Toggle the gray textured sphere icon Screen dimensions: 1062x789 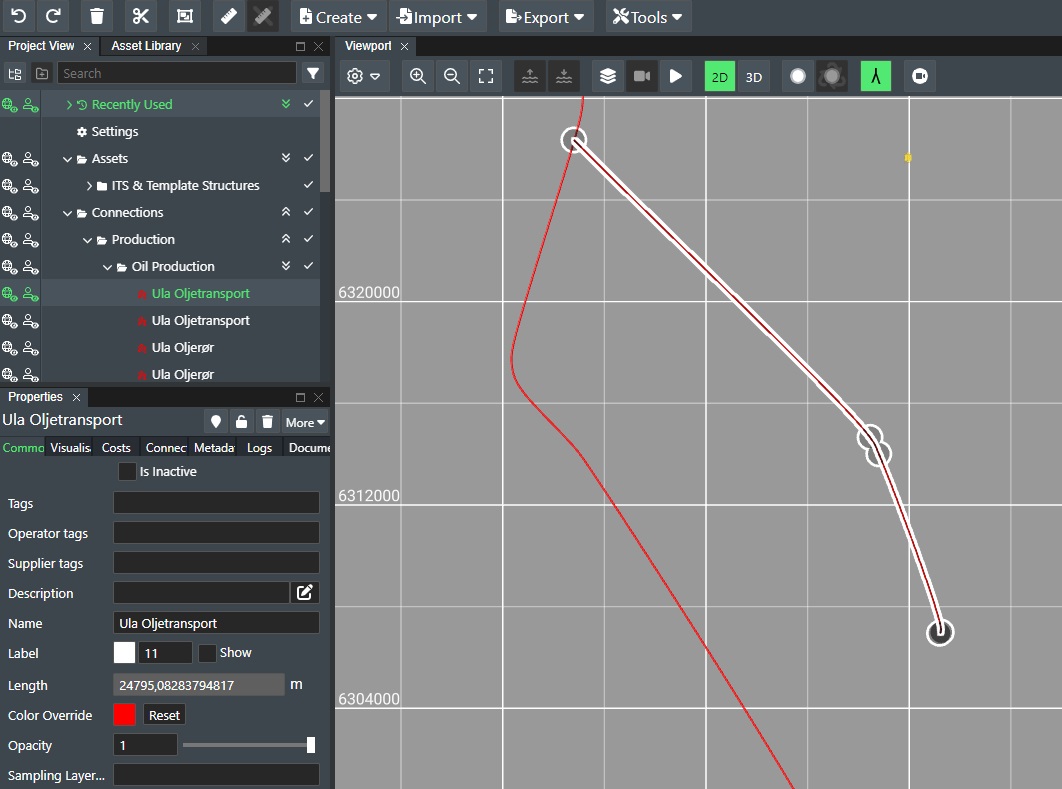pyautogui.click(x=832, y=76)
